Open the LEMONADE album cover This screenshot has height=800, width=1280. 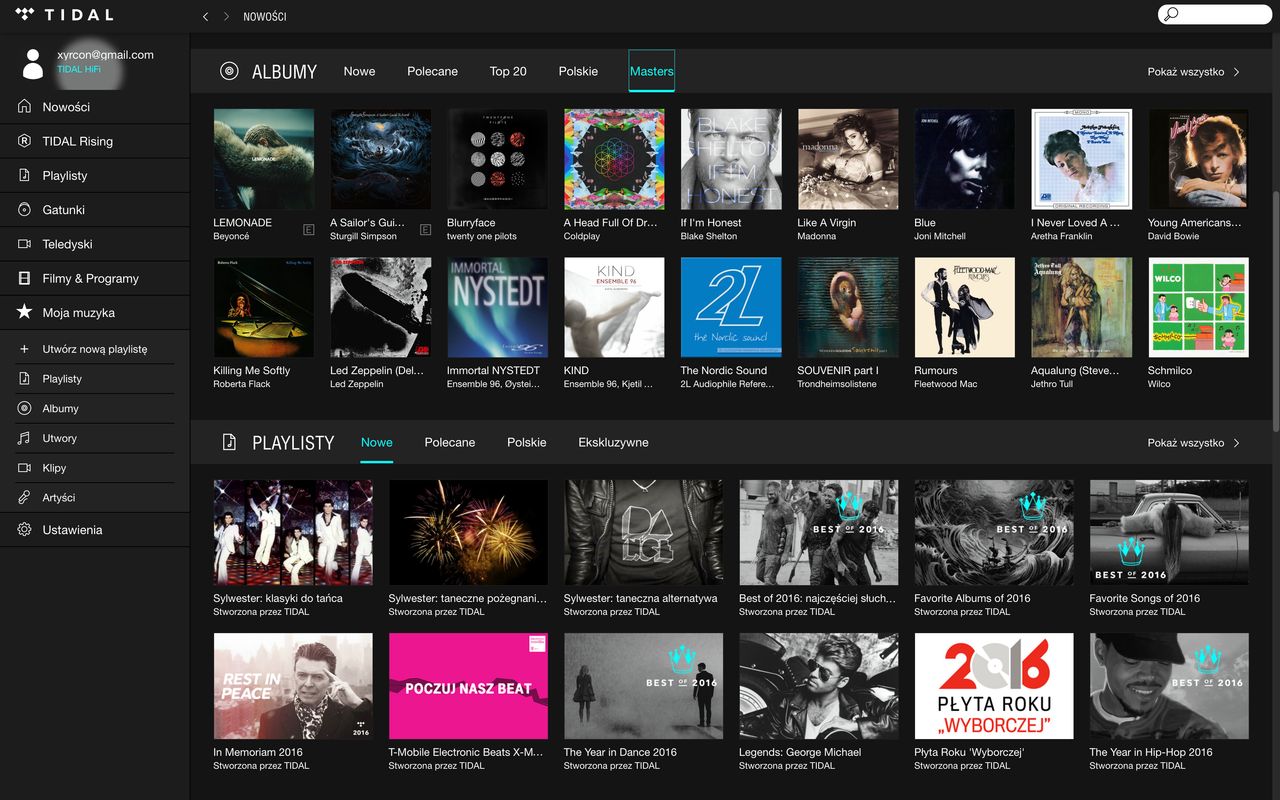pos(264,159)
